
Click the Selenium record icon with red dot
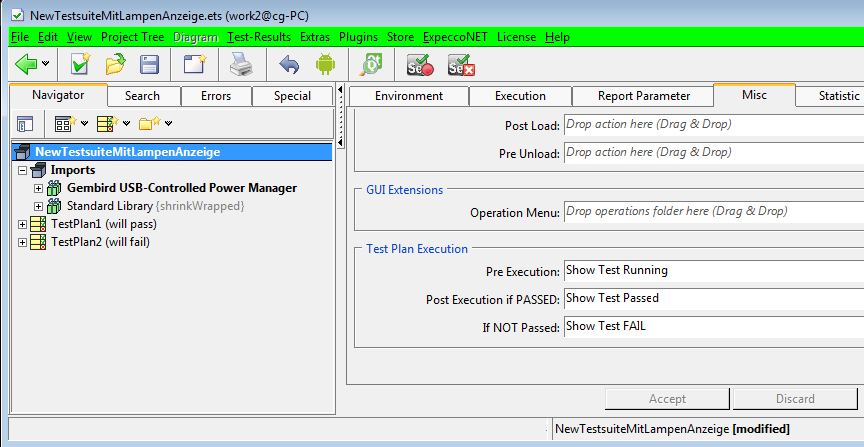418,65
